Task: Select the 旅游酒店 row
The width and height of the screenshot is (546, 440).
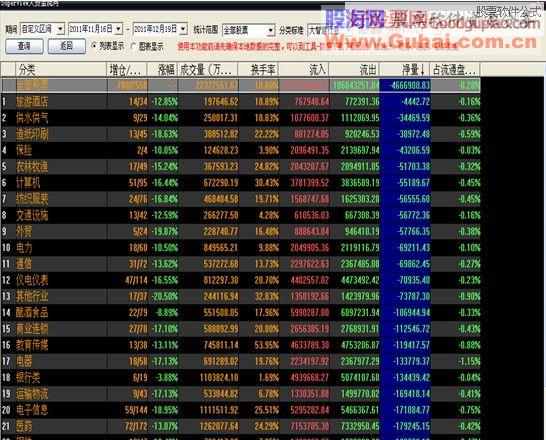Action: [241, 102]
